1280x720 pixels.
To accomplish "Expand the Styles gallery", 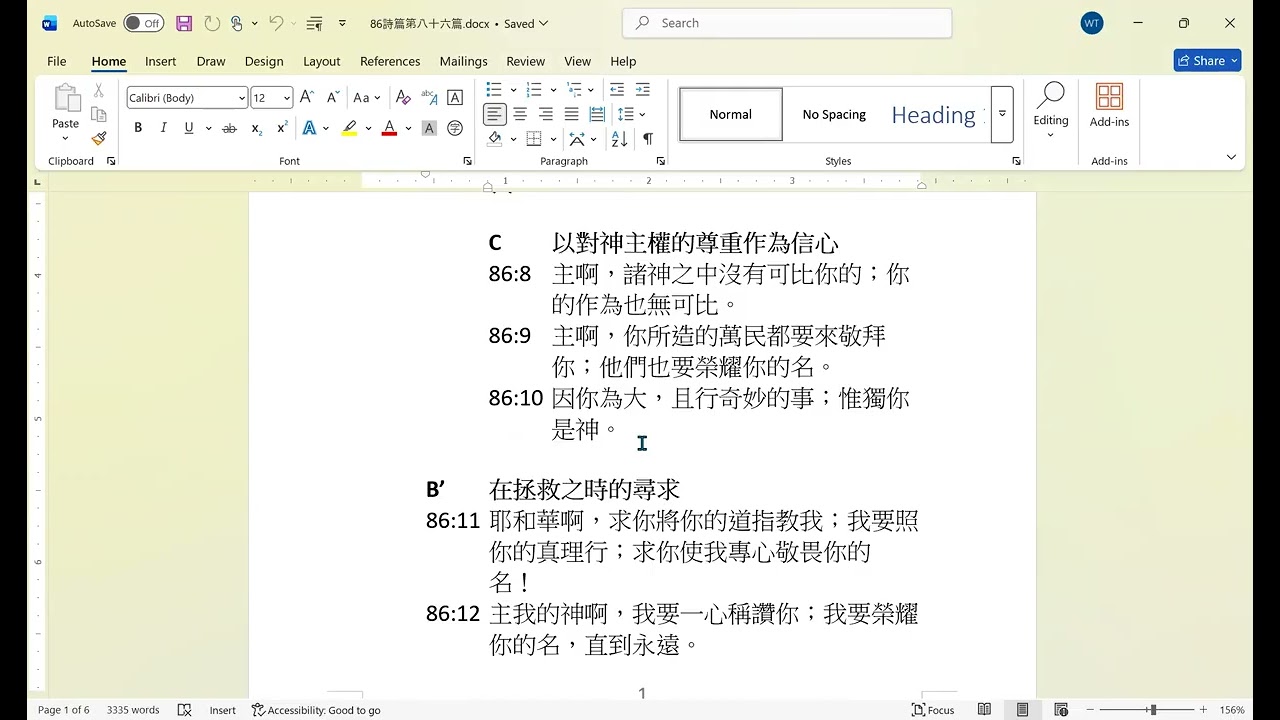I will click(x=1002, y=114).
